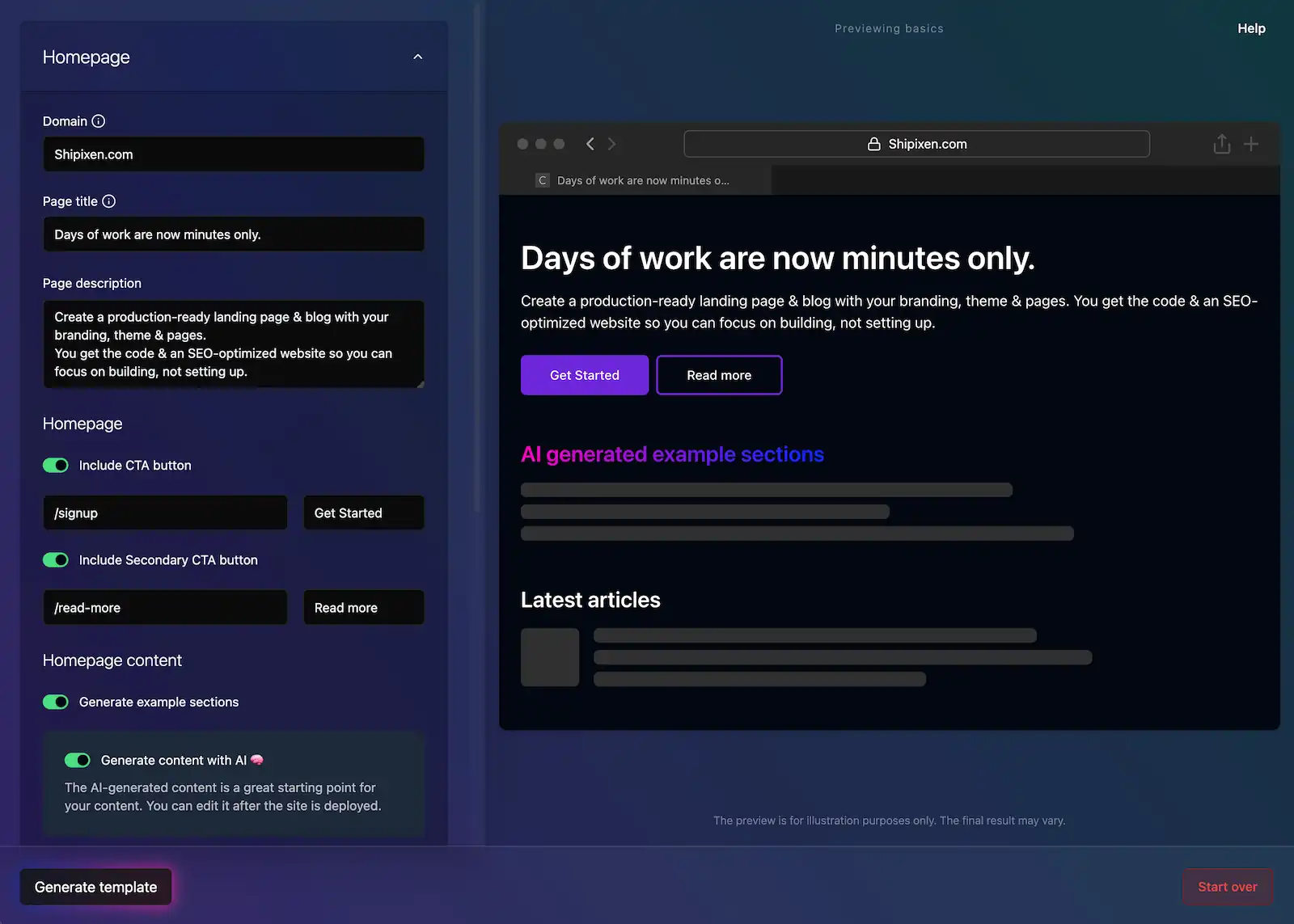The height and width of the screenshot is (924, 1294).
Task: Edit the /signup CTA link field
Action: click(x=165, y=513)
